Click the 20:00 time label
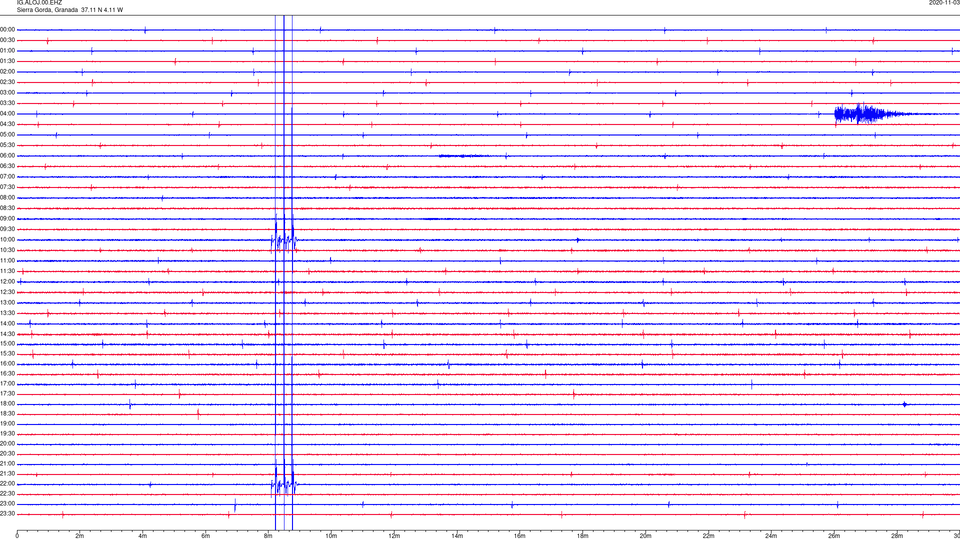Image resolution: width=960 pixels, height=540 pixels. 7,443
